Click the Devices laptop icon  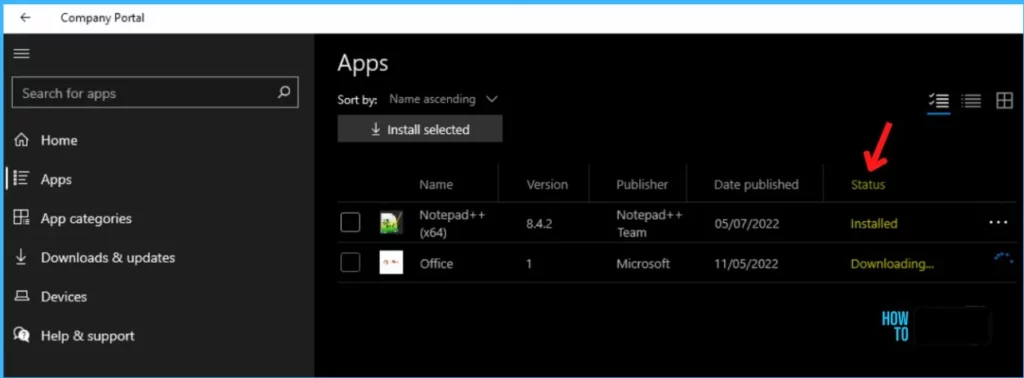22,296
